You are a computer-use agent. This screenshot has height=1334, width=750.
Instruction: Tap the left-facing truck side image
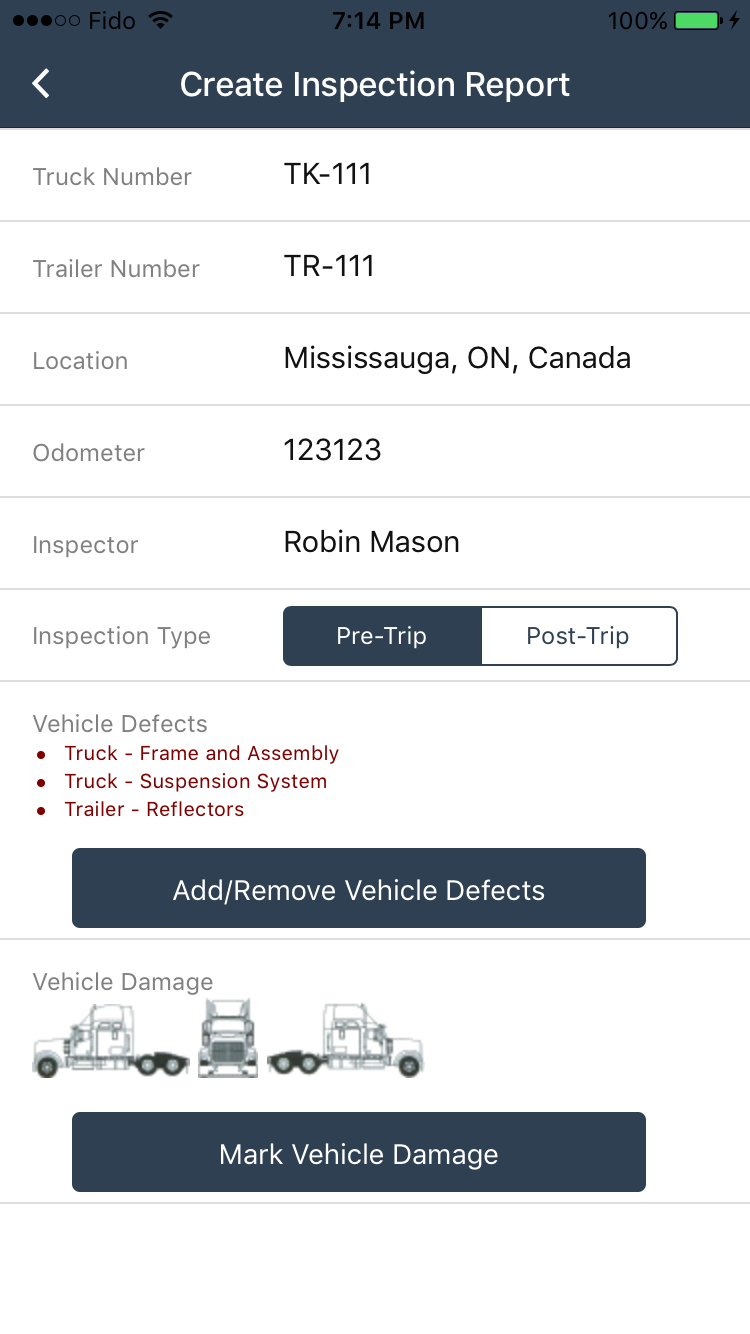(x=111, y=1040)
